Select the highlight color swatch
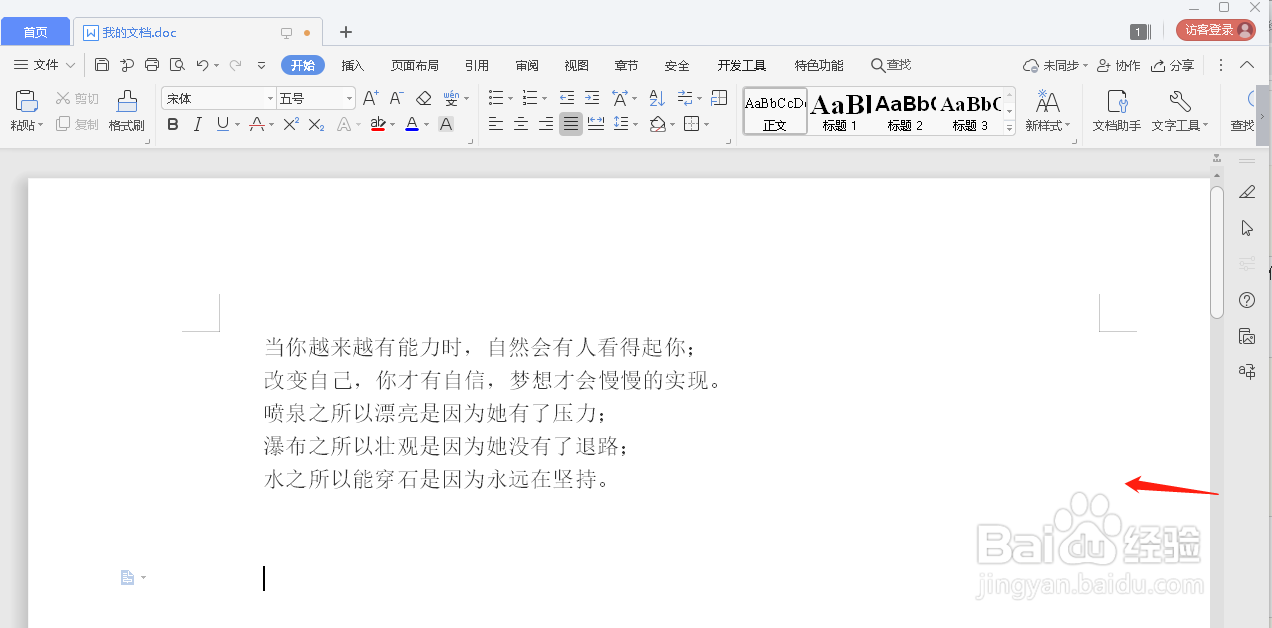Image resolution: width=1272 pixels, height=628 pixels. coord(378,124)
